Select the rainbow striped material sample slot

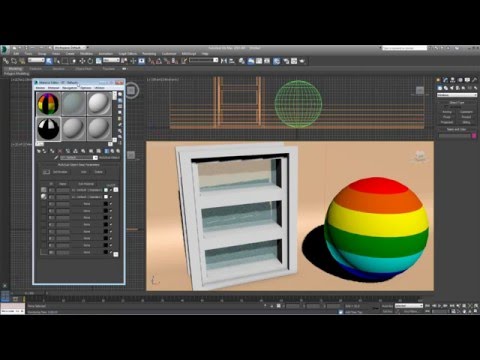[49, 103]
